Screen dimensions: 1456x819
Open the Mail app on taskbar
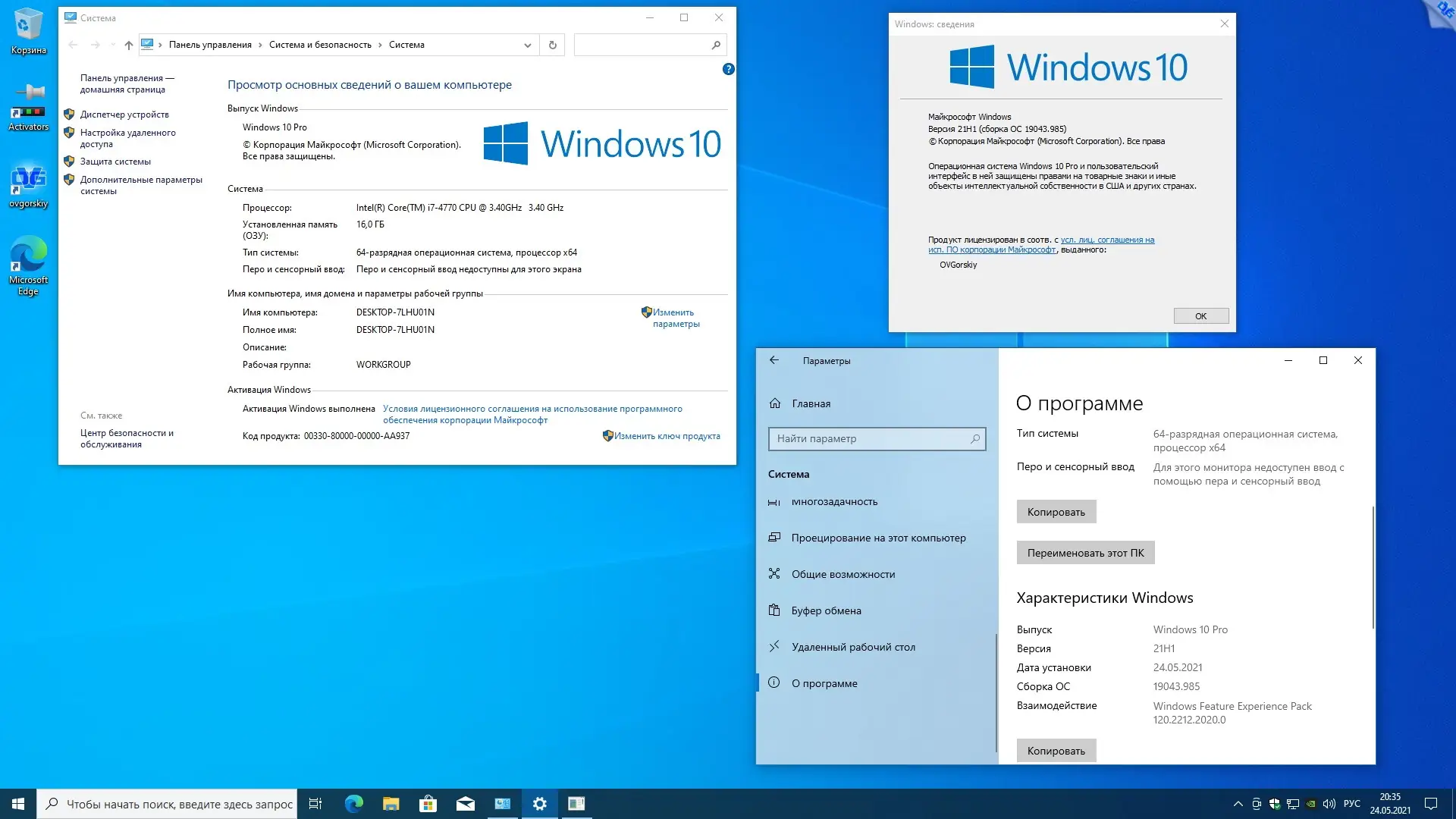click(466, 804)
